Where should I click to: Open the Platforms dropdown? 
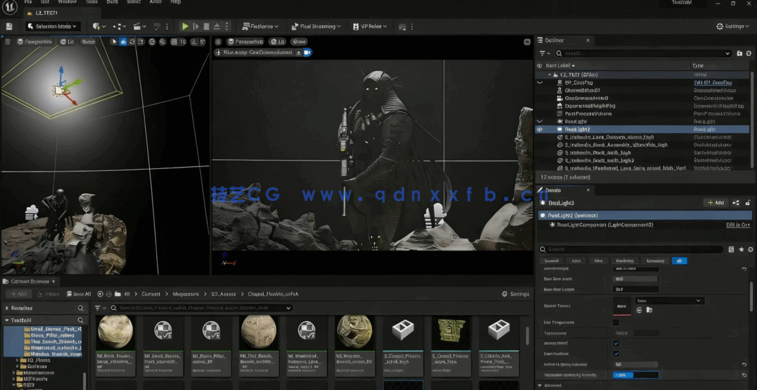coord(261,27)
